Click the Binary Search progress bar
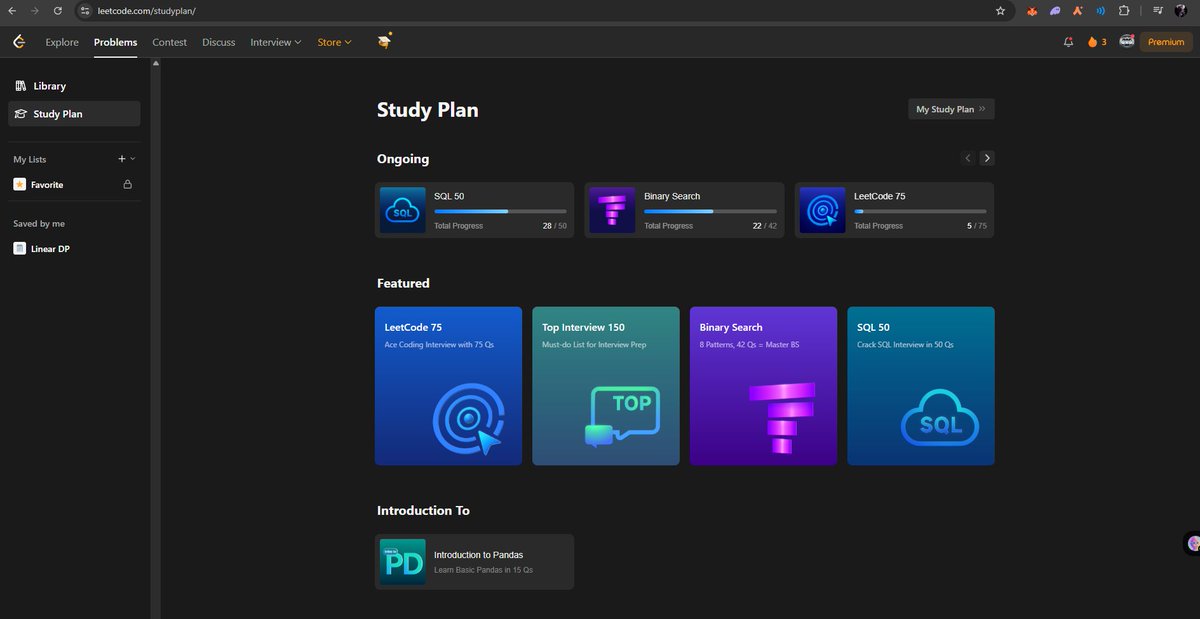Screen dimensions: 1200x619 [710, 211]
